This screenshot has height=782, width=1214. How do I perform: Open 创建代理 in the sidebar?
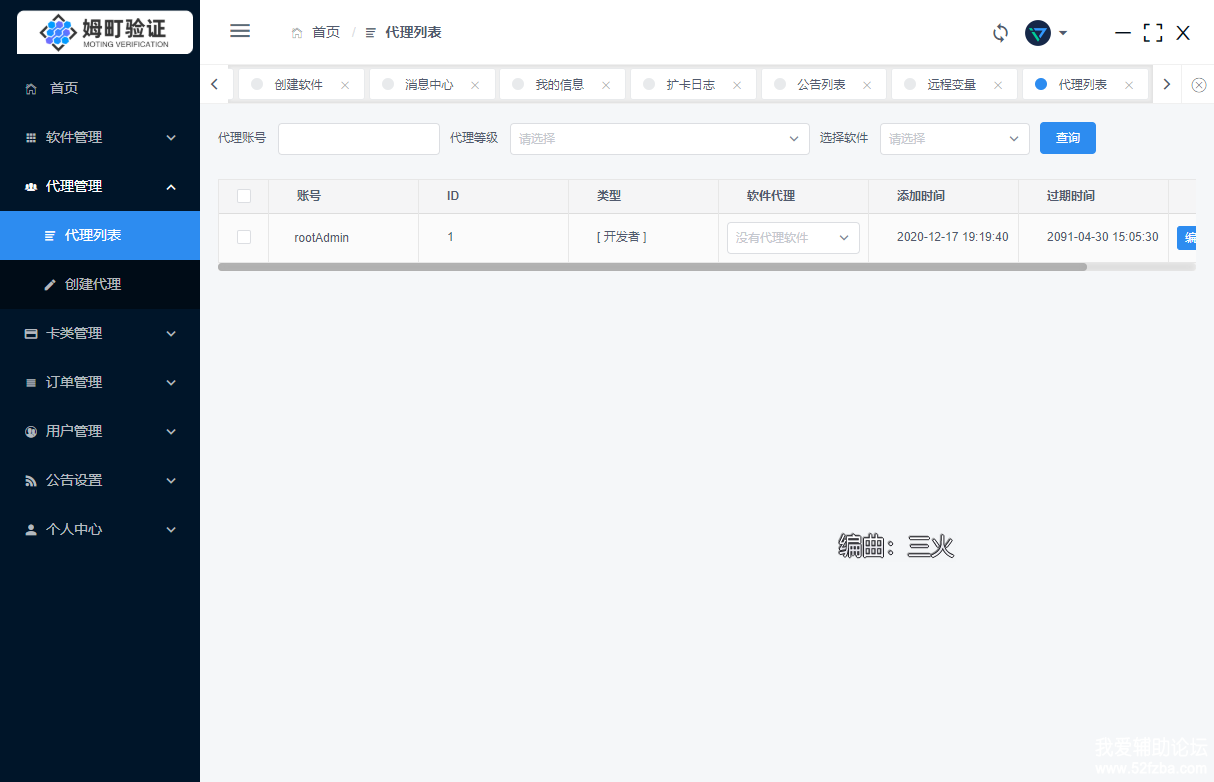click(92, 284)
